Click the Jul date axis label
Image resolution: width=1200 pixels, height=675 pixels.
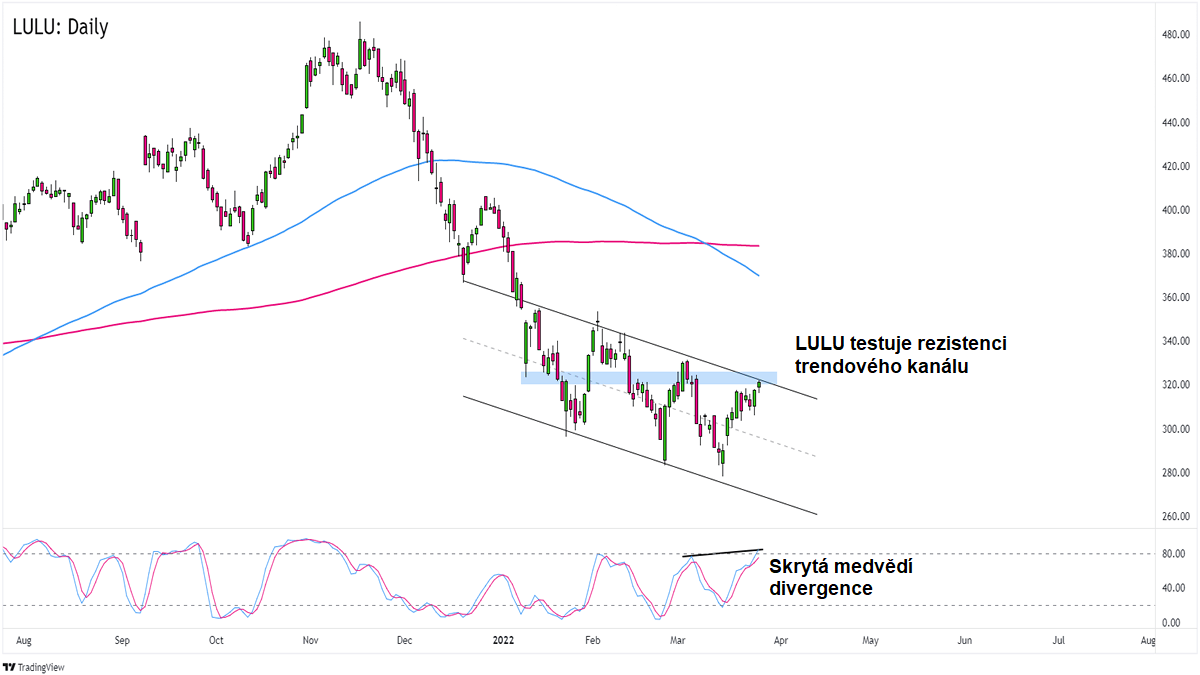click(x=1058, y=639)
